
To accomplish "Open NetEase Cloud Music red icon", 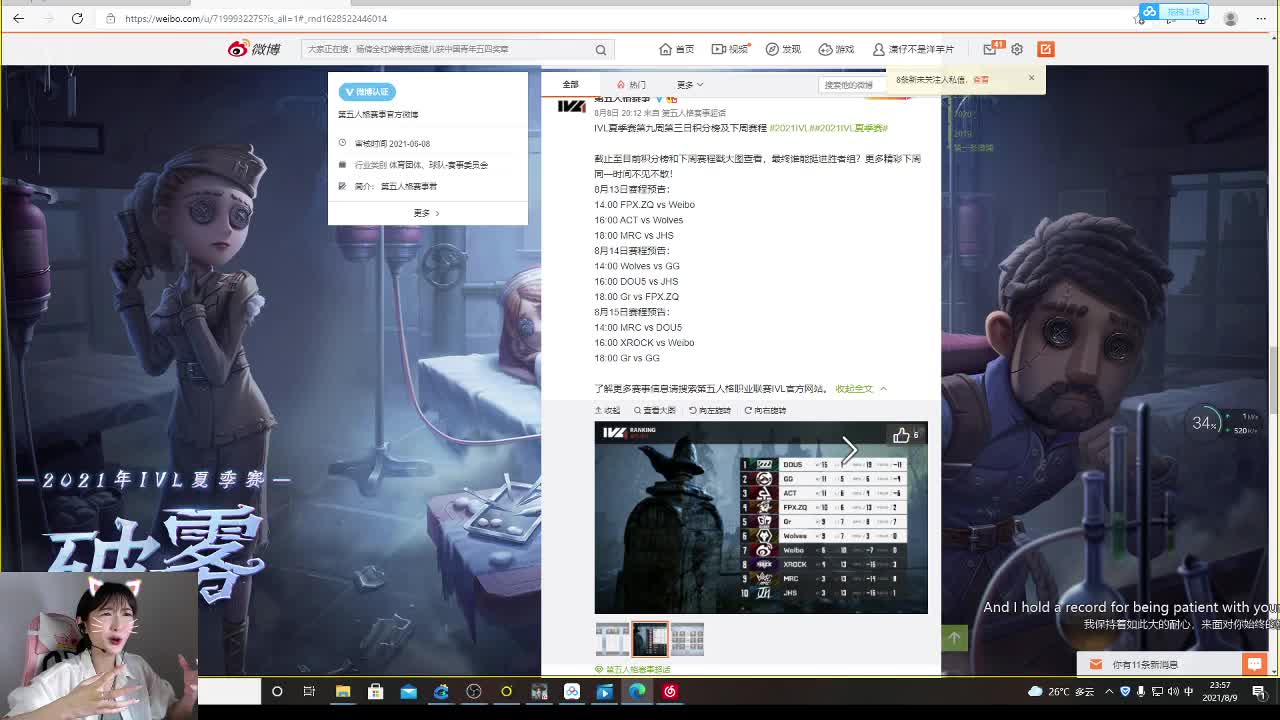I will pos(670,691).
